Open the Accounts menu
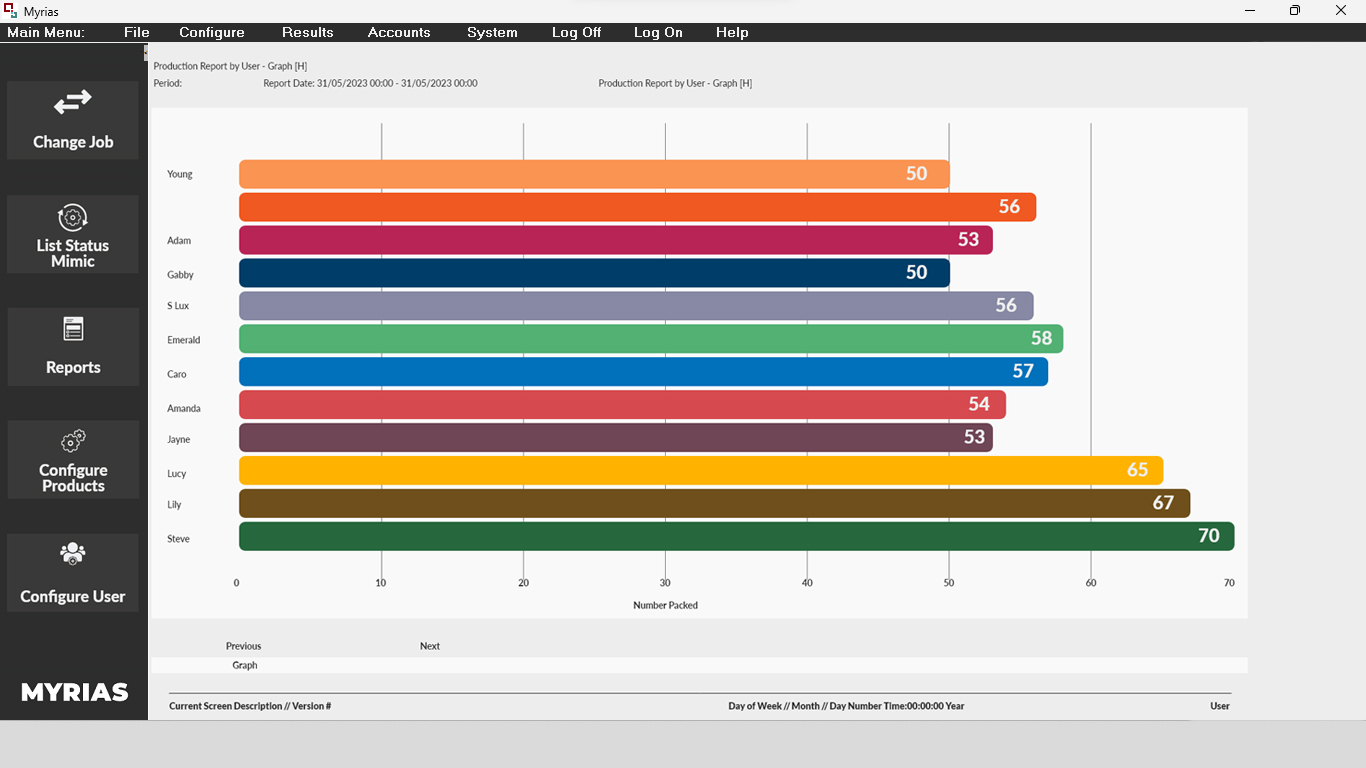 [x=399, y=32]
